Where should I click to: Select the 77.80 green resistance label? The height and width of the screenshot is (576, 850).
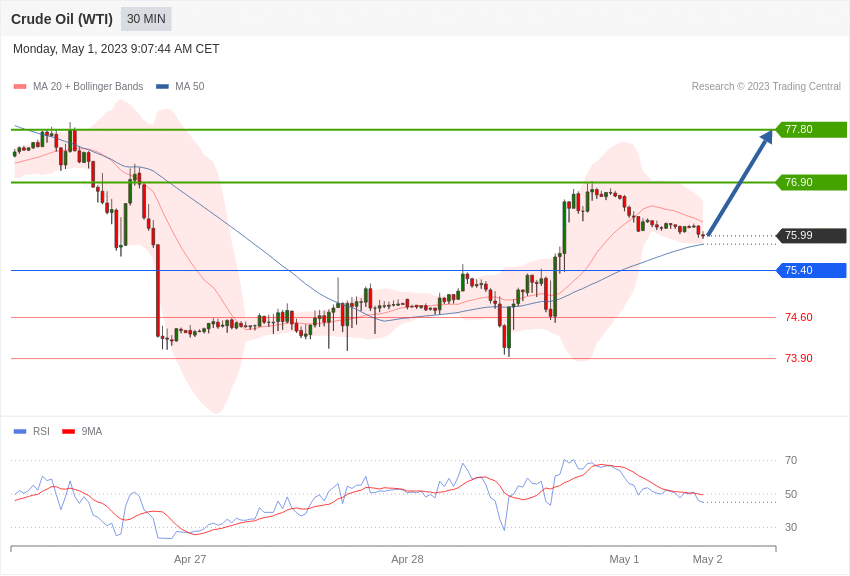810,130
